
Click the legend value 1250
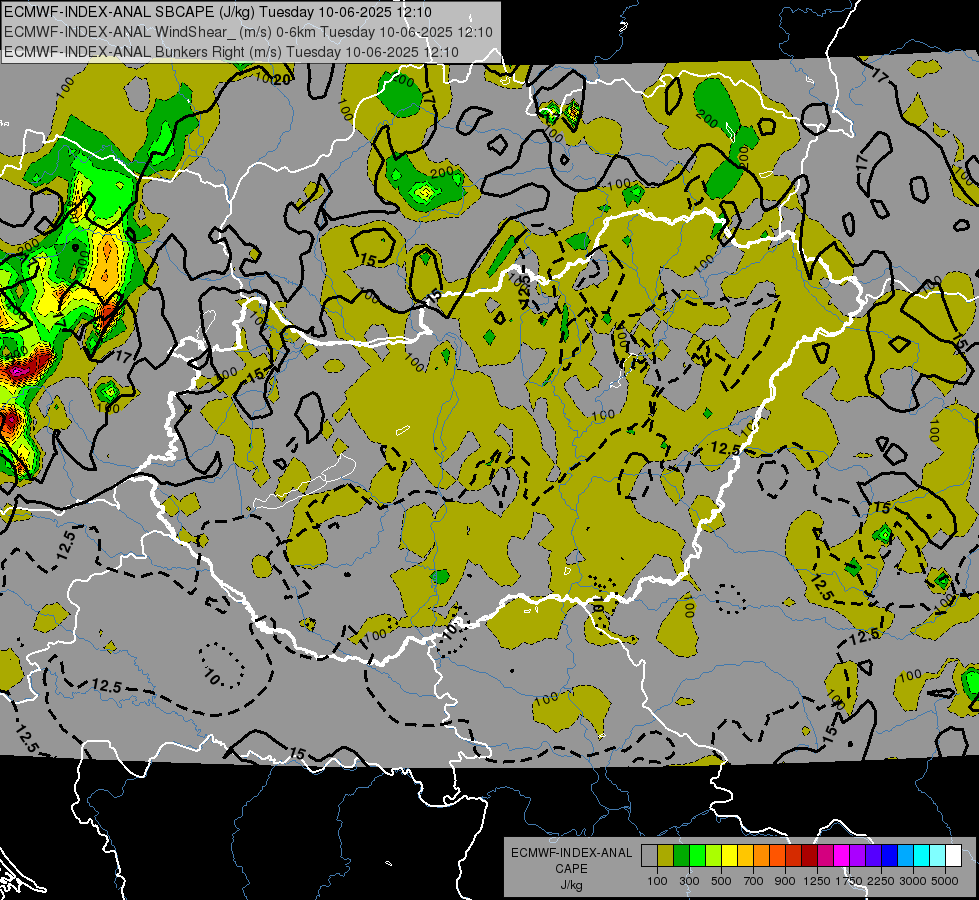pos(817,881)
